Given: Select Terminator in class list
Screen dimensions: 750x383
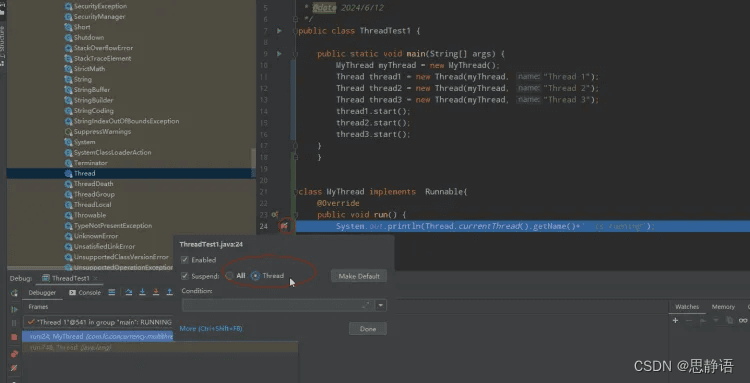Looking at the screenshot, I should [x=90, y=163].
